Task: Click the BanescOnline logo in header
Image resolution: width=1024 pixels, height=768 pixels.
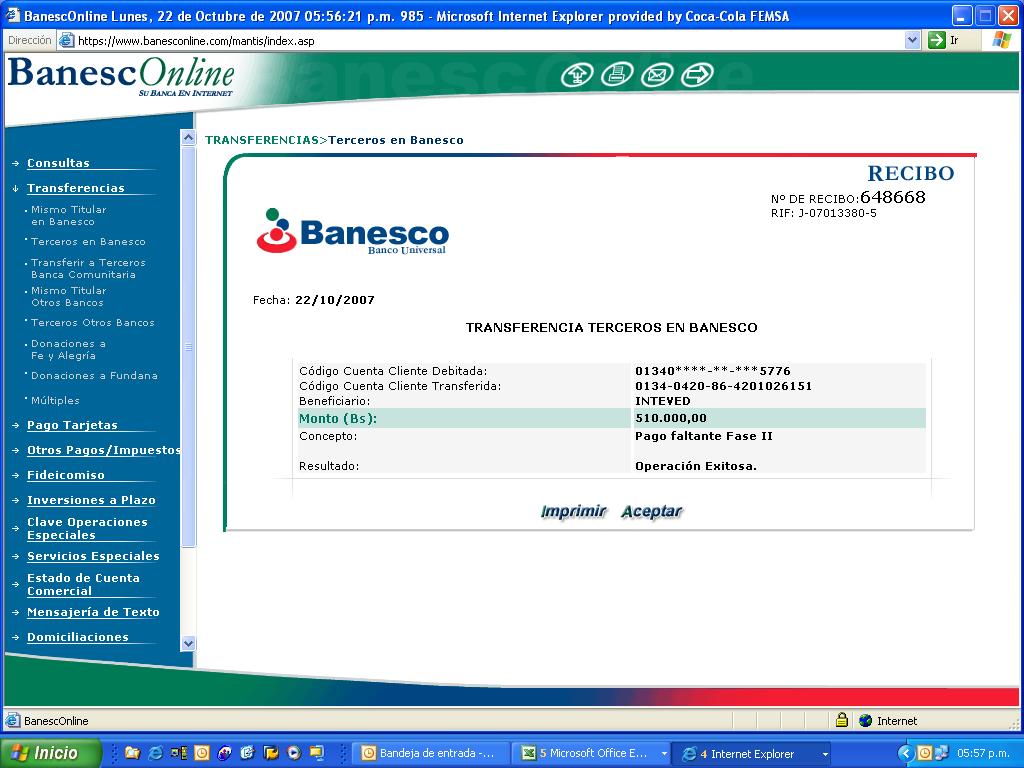Action: pyautogui.click(x=121, y=76)
